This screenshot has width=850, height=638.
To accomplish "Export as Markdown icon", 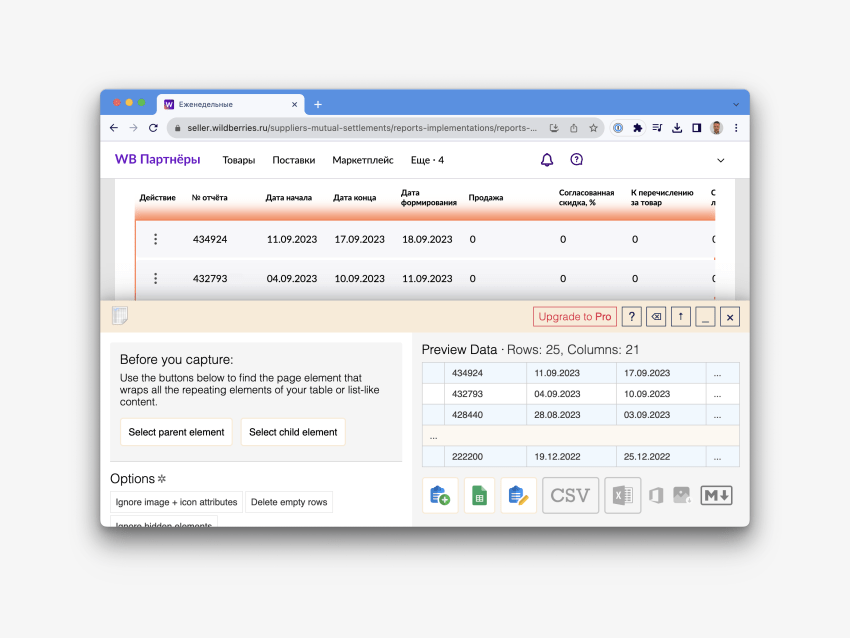I will (716, 495).
